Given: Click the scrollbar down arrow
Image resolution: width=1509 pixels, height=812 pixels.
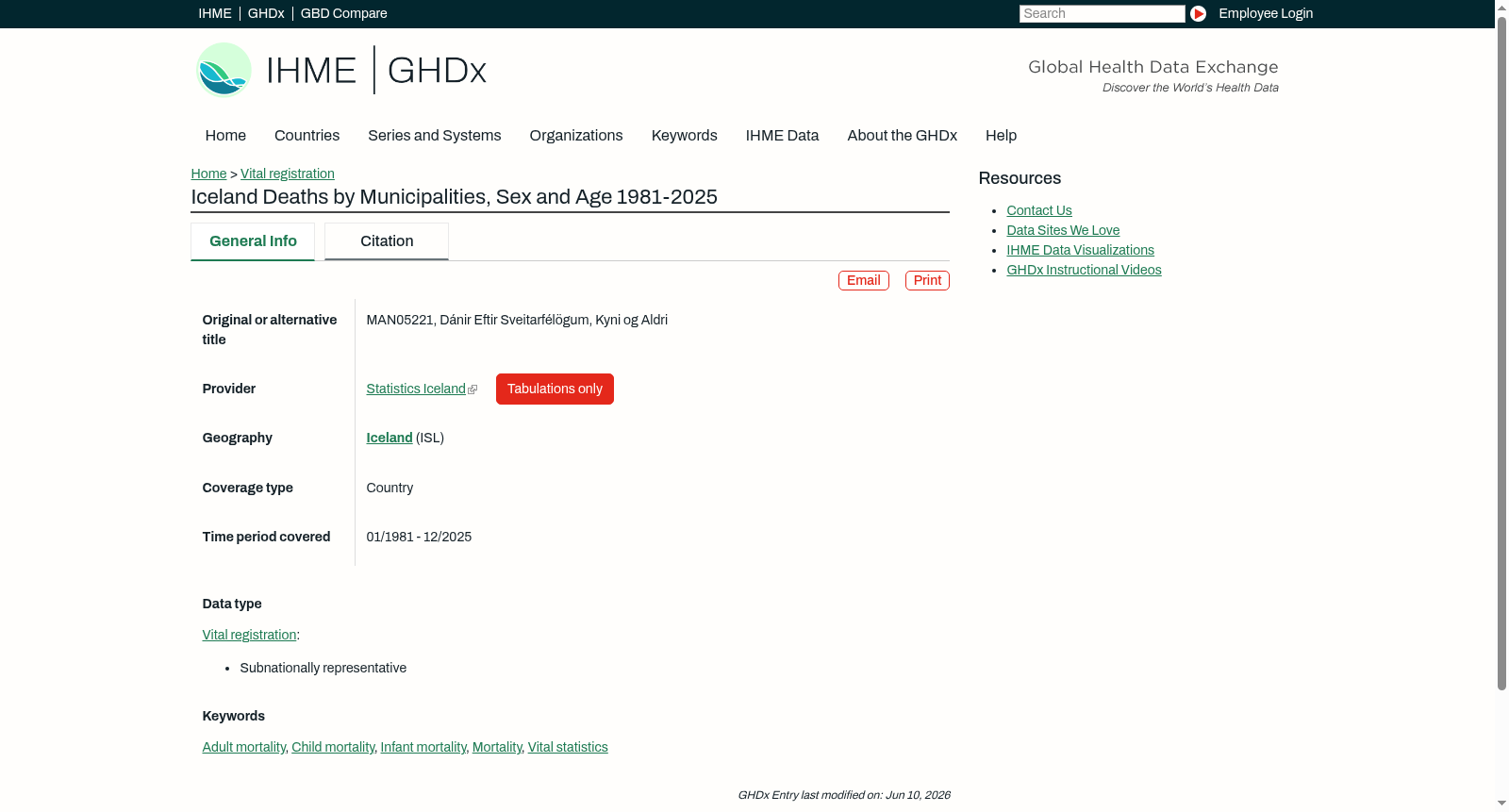Looking at the screenshot, I should [x=1501, y=804].
